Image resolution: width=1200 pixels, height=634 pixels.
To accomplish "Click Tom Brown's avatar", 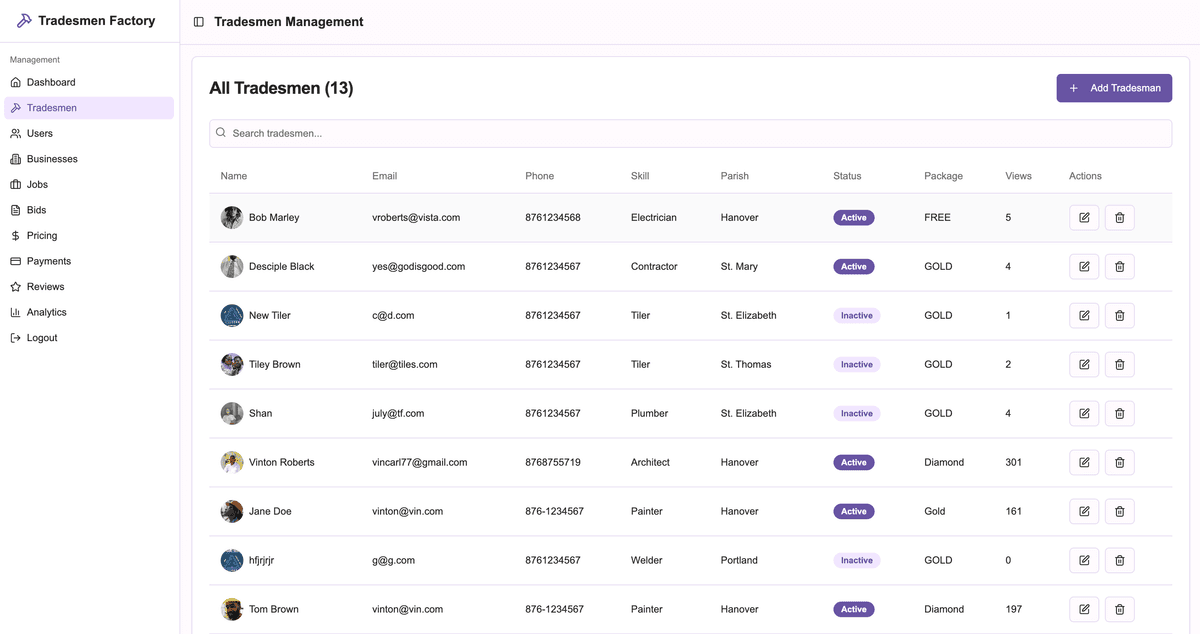I will point(232,609).
